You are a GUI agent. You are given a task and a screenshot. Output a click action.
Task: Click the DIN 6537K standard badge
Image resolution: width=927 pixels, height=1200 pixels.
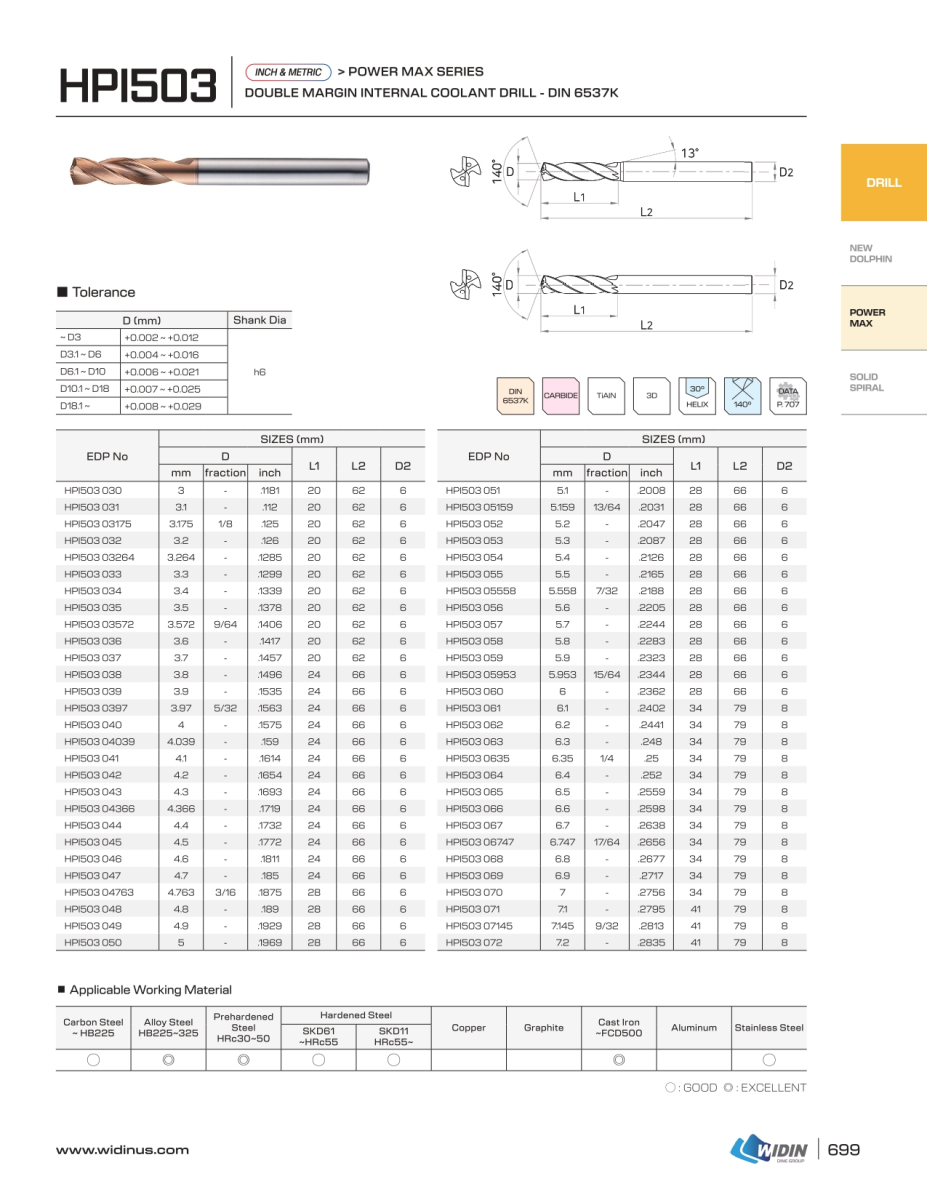tap(516, 395)
